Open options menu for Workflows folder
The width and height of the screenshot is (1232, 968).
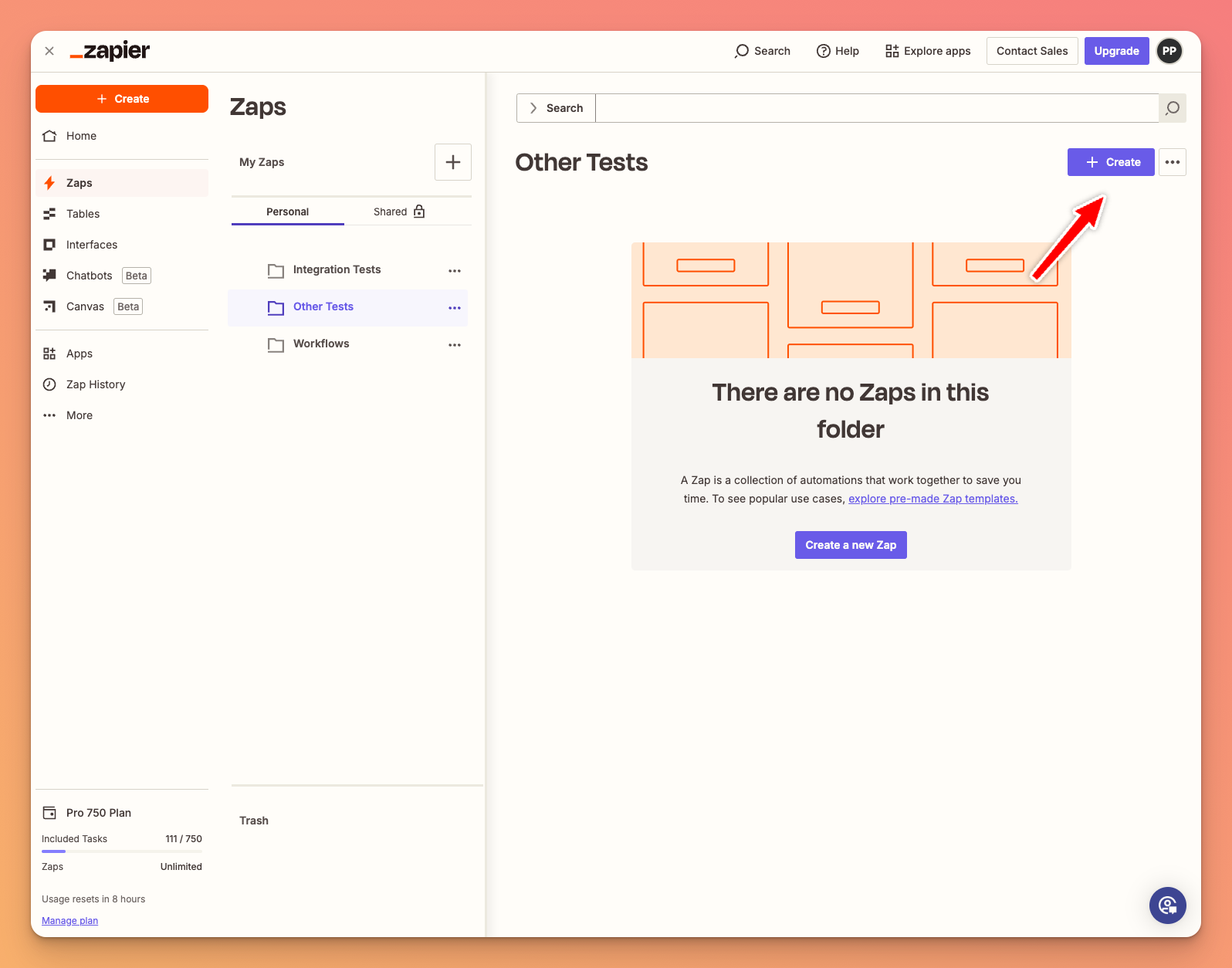[x=455, y=344]
